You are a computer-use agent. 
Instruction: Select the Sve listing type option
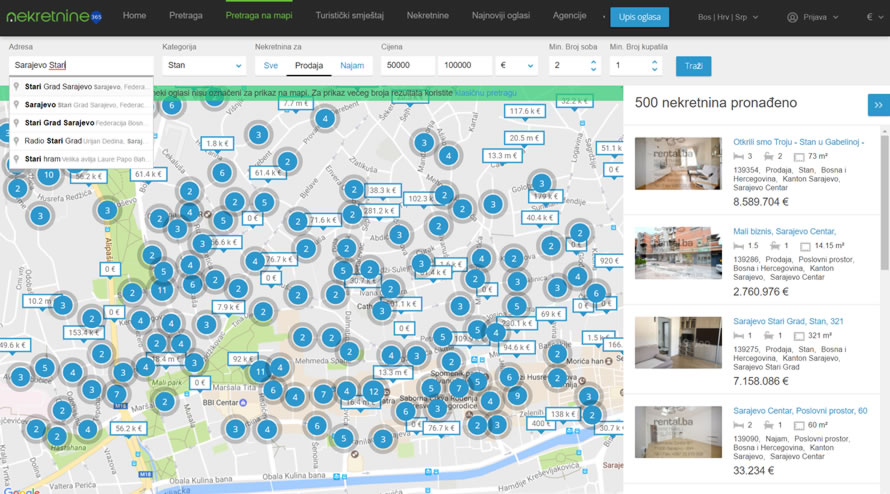(271, 65)
